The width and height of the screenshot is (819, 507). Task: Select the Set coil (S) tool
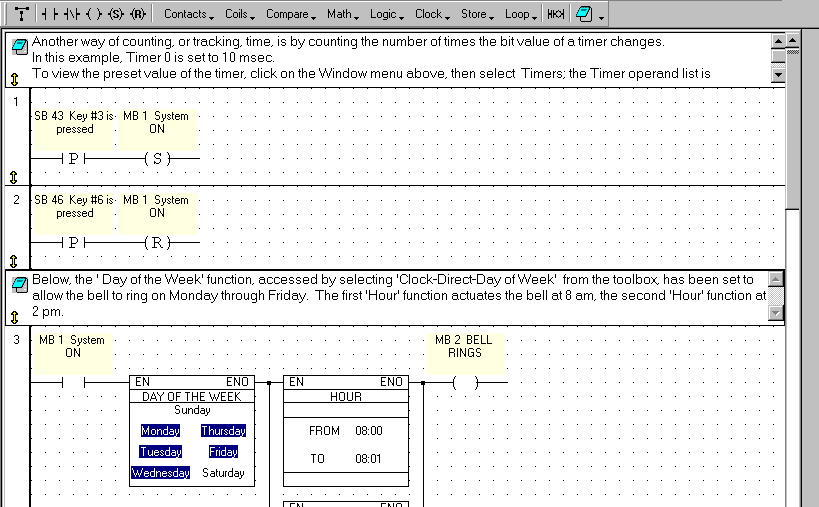pos(116,14)
